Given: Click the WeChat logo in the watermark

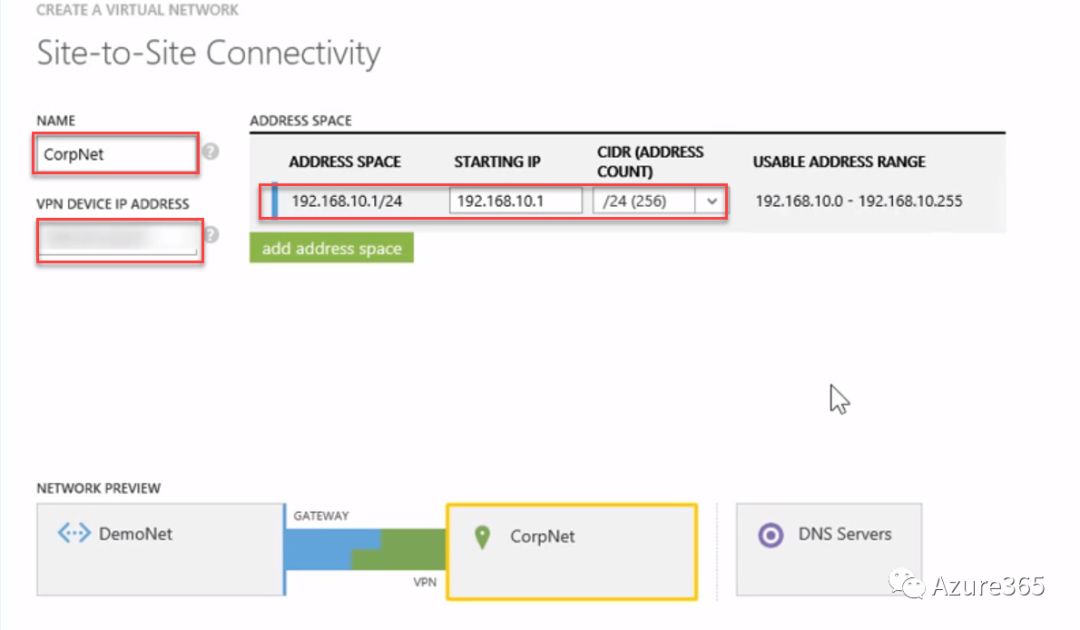Looking at the screenshot, I should point(908,585).
